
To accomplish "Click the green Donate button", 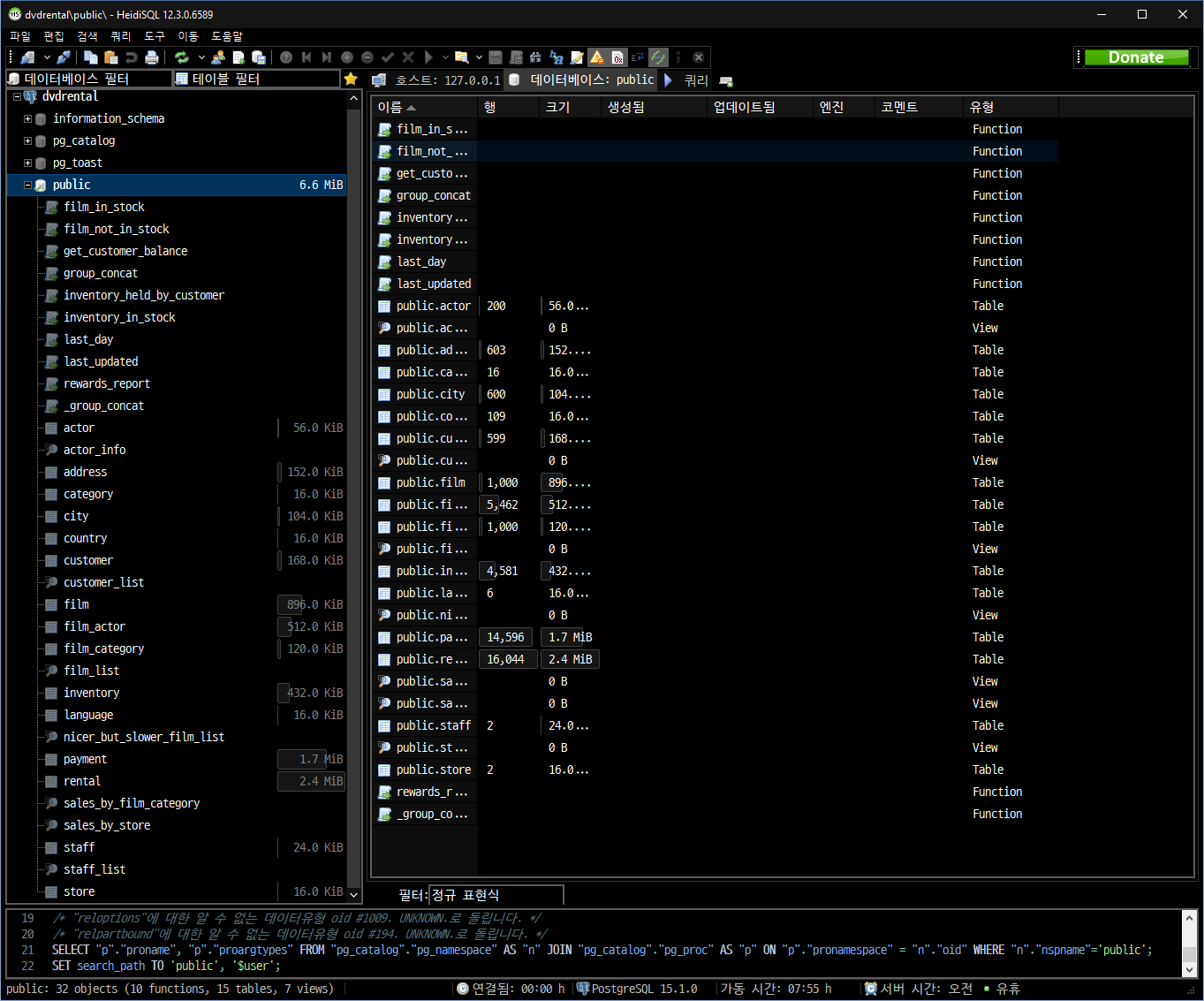I will coord(1136,57).
